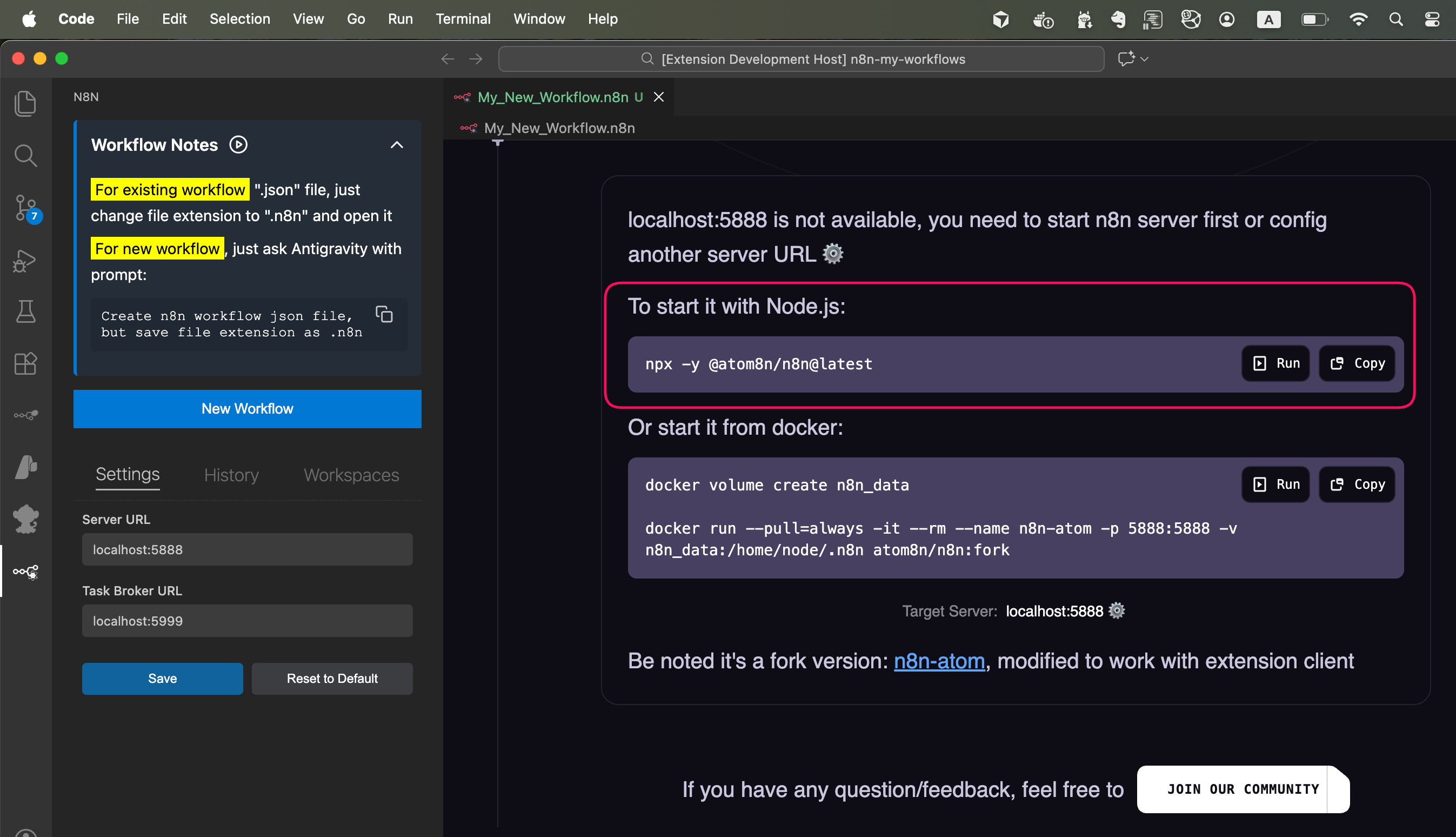Open the Terminal menu

pyautogui.click(x=463, y=18)
